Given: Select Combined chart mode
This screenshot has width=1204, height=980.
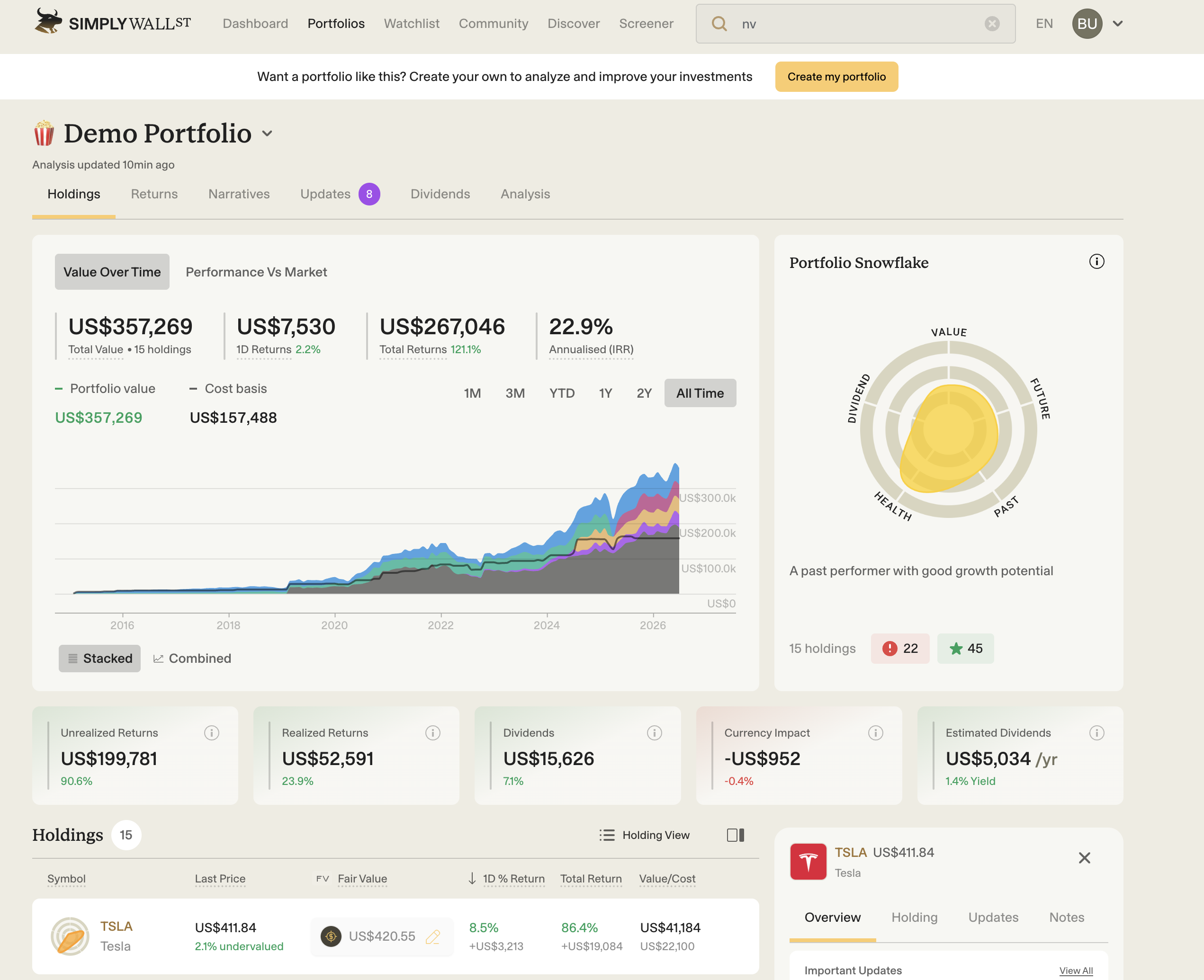Looking at the screenshot, I should pyautogui.click(x=193, y=658).
